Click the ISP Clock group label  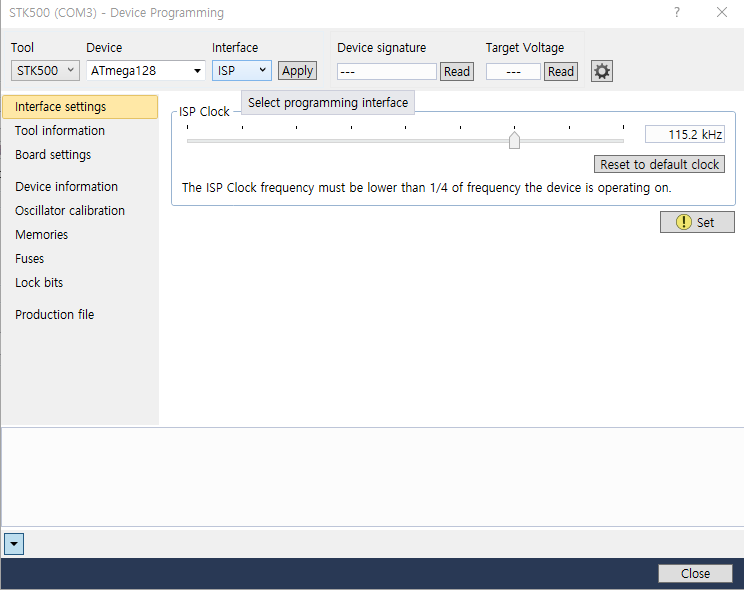pyautogui.click(x=204, y=112)
